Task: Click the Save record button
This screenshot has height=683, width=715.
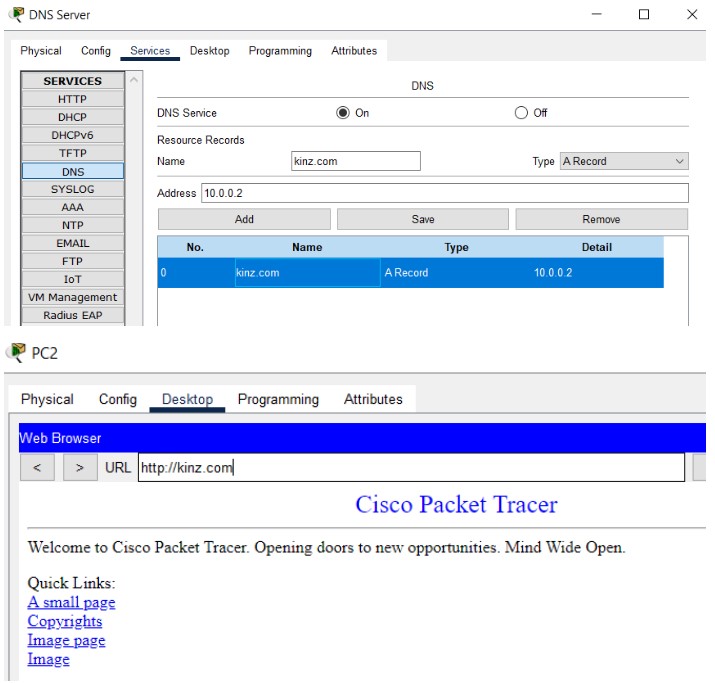Action: pos(423,219)
